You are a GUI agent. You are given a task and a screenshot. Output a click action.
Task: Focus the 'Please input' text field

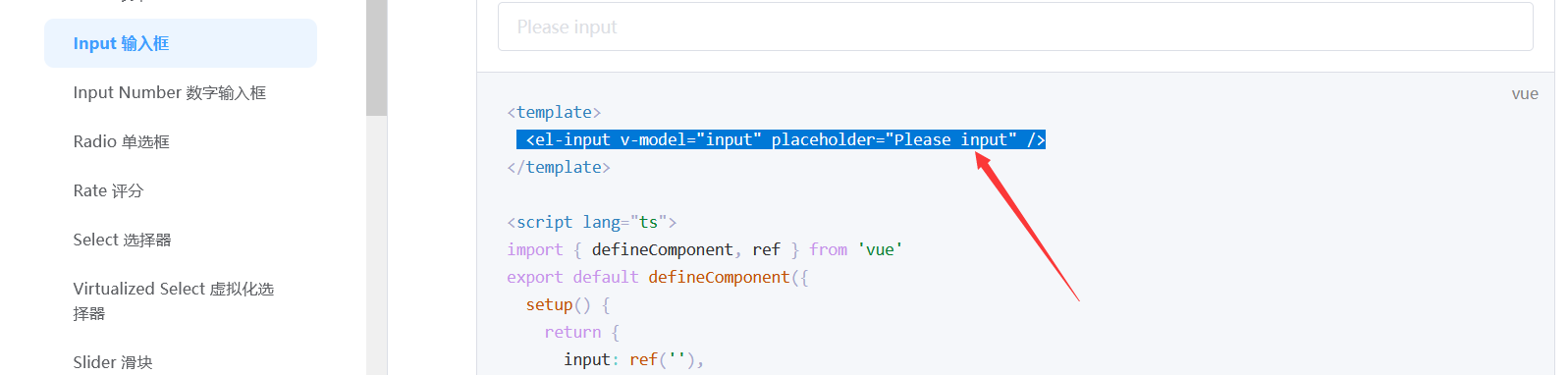1015,27
